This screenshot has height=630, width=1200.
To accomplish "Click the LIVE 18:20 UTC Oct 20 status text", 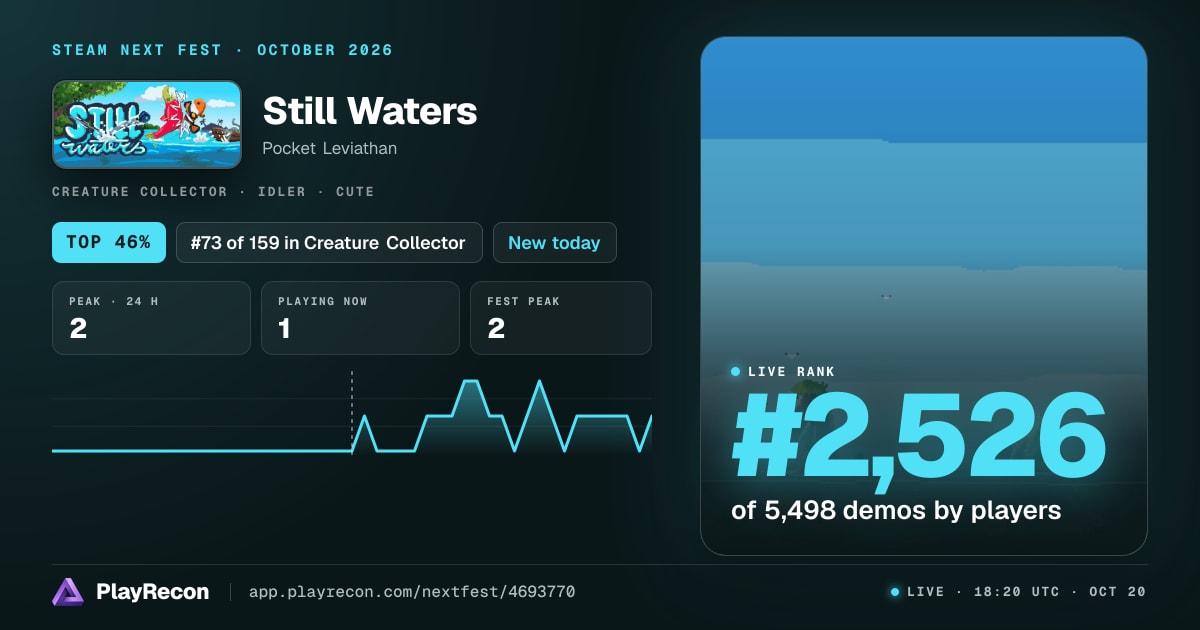I will point(1026,592).
